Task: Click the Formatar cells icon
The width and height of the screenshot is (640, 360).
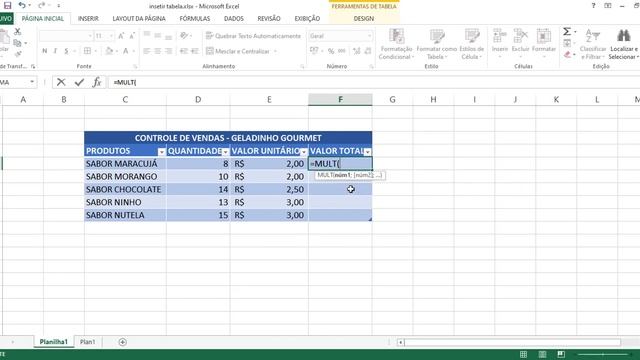Action: 544,41
